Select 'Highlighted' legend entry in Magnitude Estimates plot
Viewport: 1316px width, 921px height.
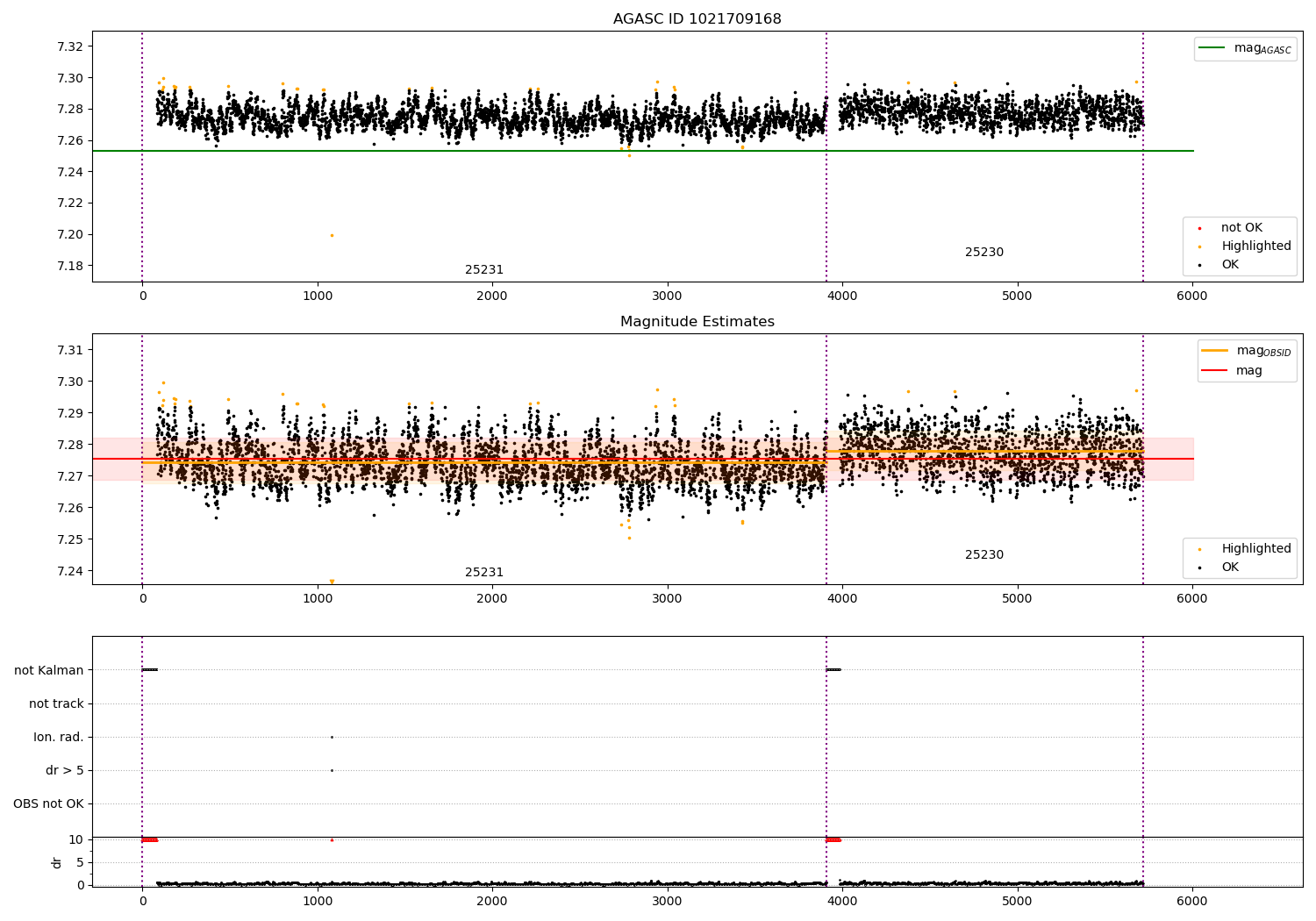[1255, 549]
